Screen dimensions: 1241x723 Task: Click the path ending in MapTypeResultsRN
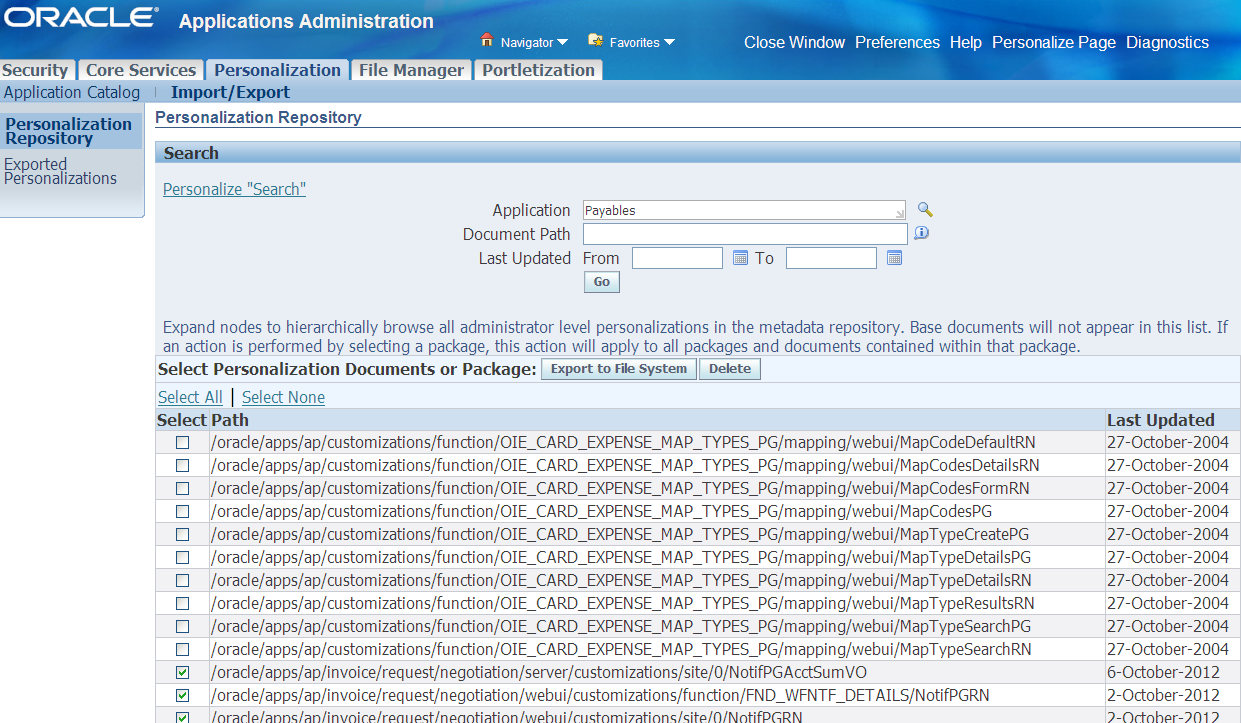point(623,603)
